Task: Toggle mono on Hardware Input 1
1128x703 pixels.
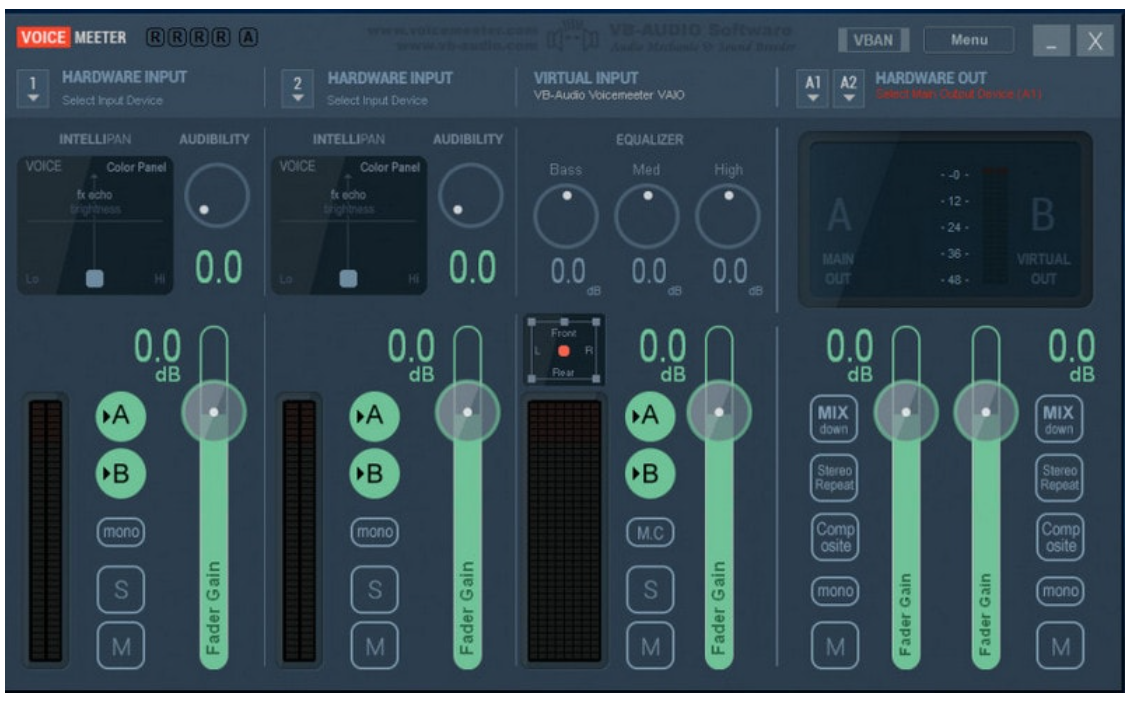Action: (x=119, y=533)
